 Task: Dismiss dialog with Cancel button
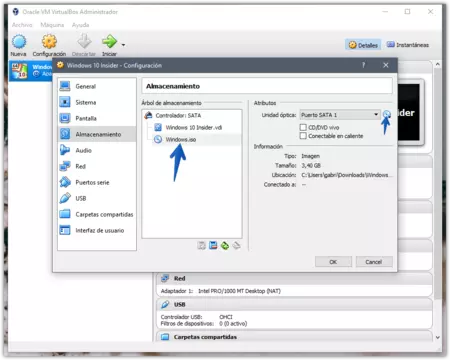point(374,262)
